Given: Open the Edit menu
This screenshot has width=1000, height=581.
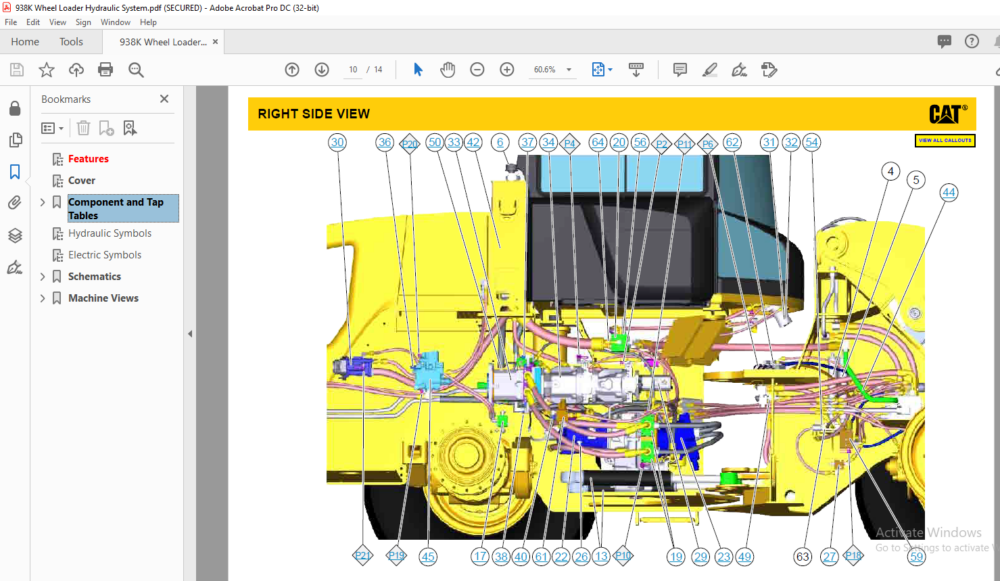Looking at the screenshot, I should coord(33,21).
